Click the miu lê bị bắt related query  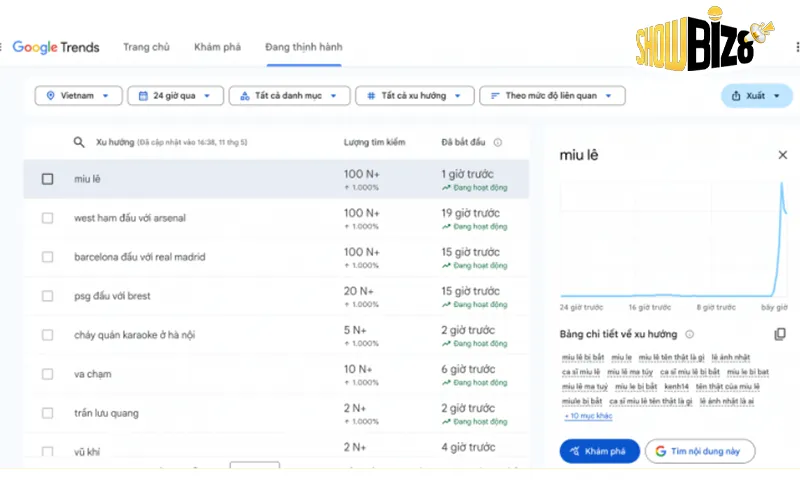coord(583,357)
